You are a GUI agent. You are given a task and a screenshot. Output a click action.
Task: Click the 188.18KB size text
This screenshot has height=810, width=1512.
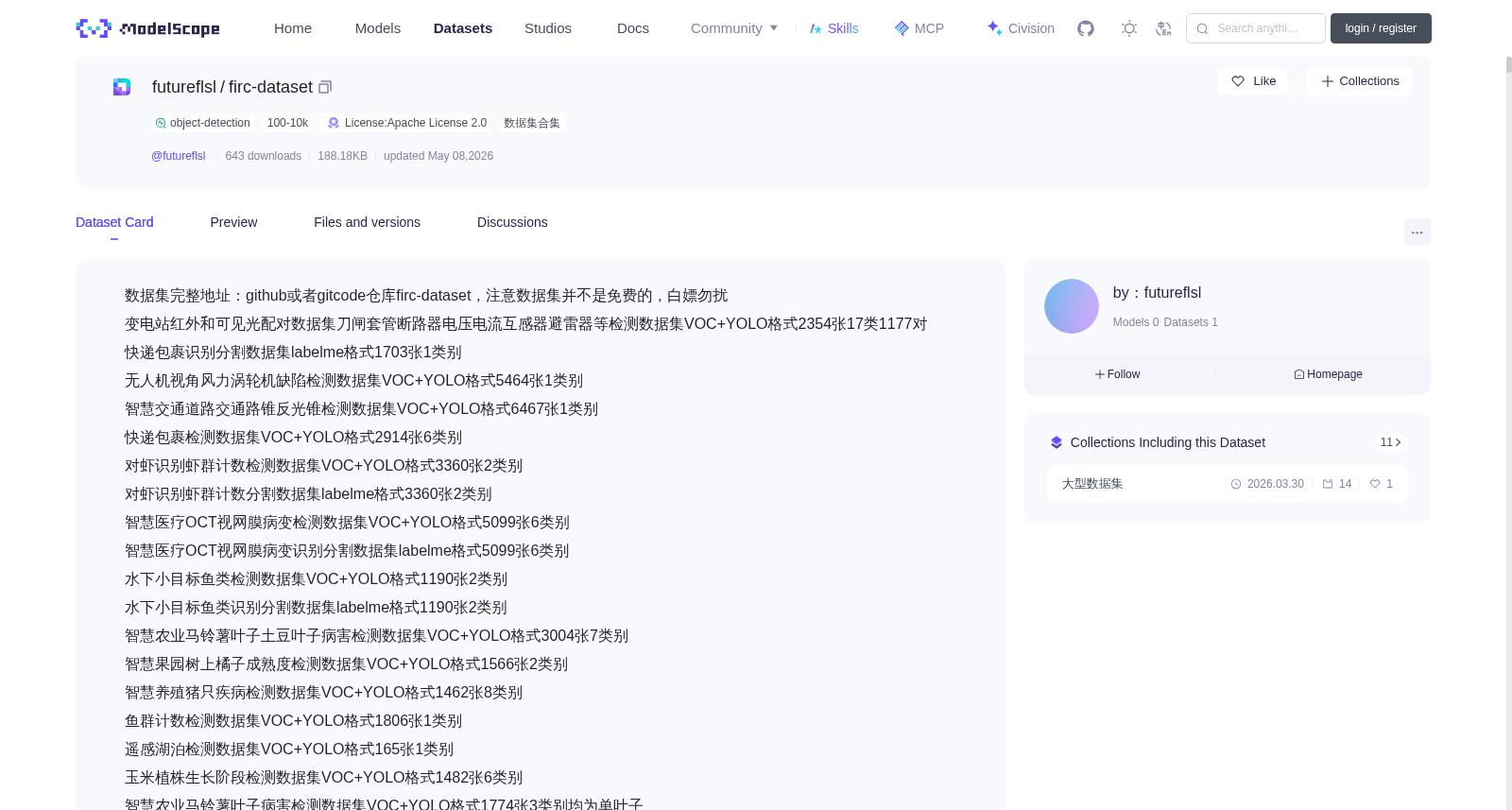pyautogui.click(x=342, y=156)
